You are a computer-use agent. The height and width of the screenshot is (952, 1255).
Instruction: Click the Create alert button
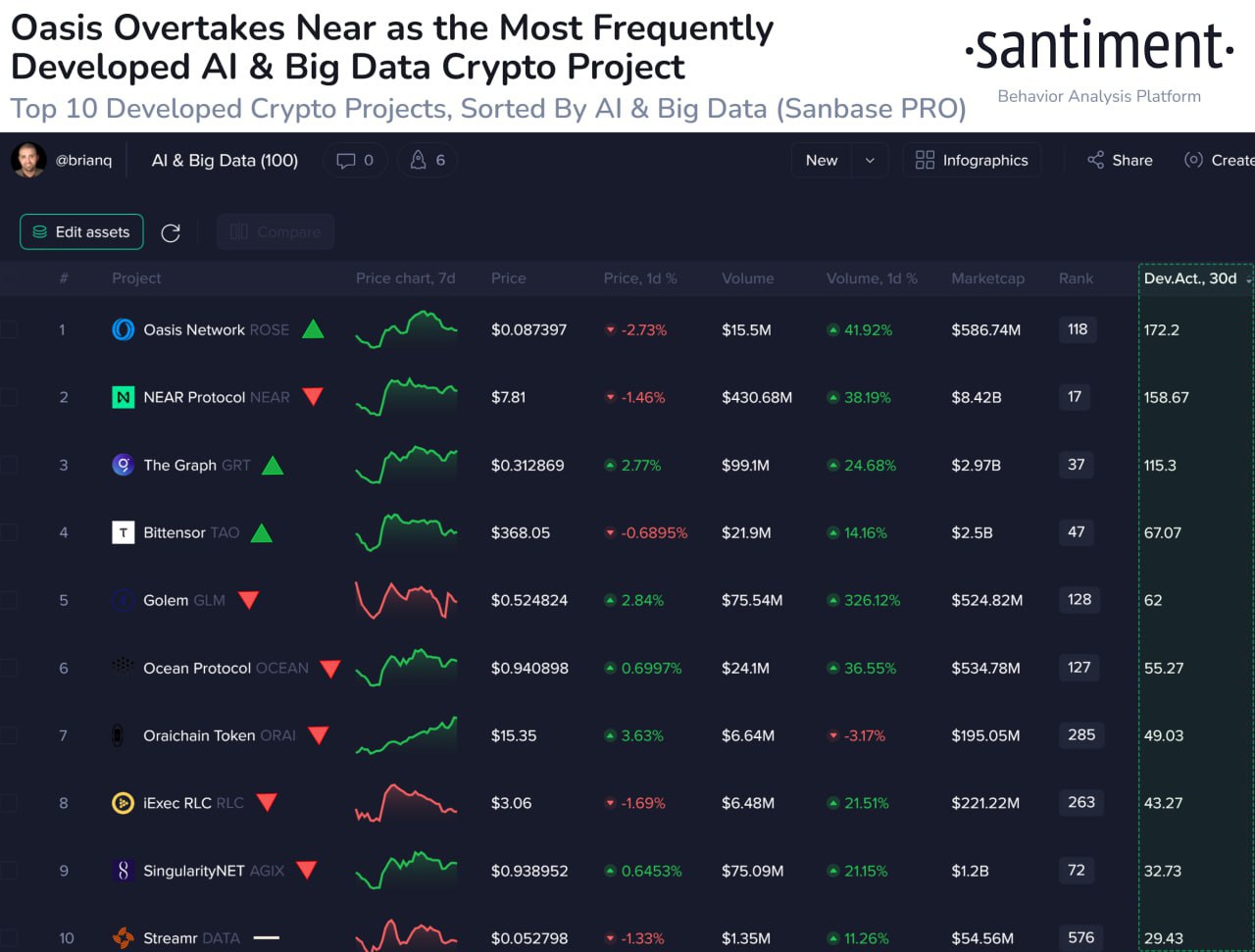coord(1219,160)
